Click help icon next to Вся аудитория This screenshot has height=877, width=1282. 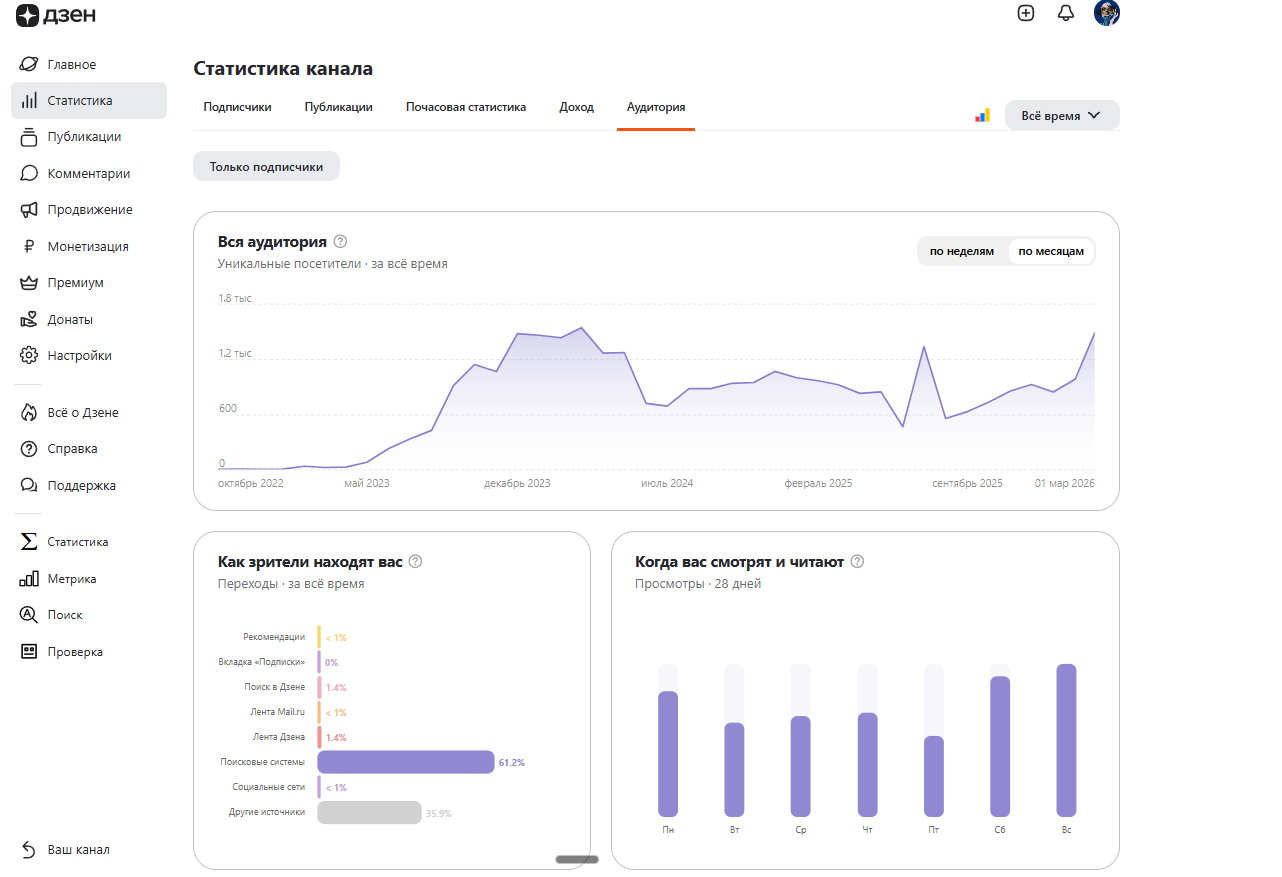(x=340, y=241)
